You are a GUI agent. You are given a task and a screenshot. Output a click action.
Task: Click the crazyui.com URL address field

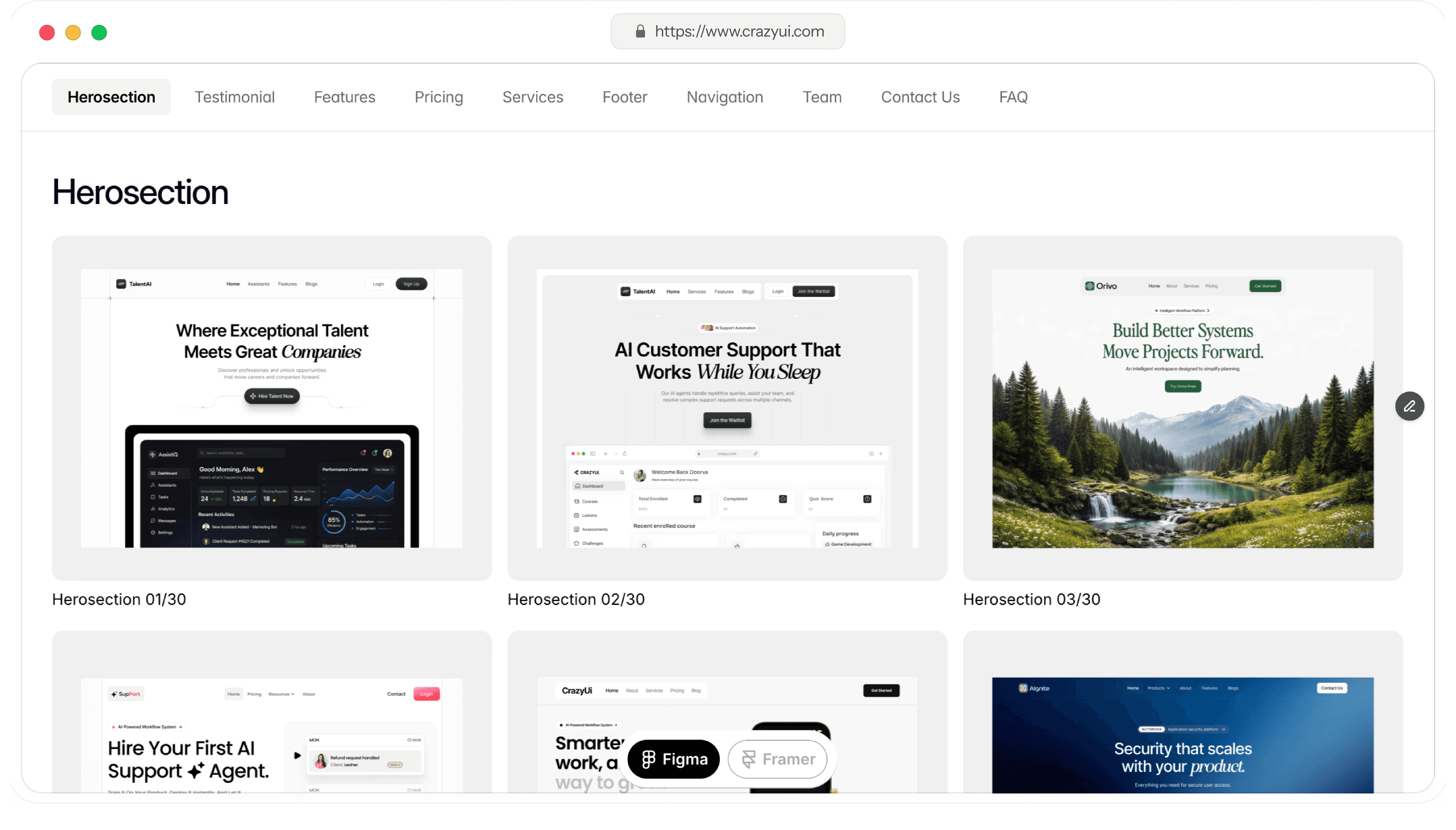[x=738, y=31]
